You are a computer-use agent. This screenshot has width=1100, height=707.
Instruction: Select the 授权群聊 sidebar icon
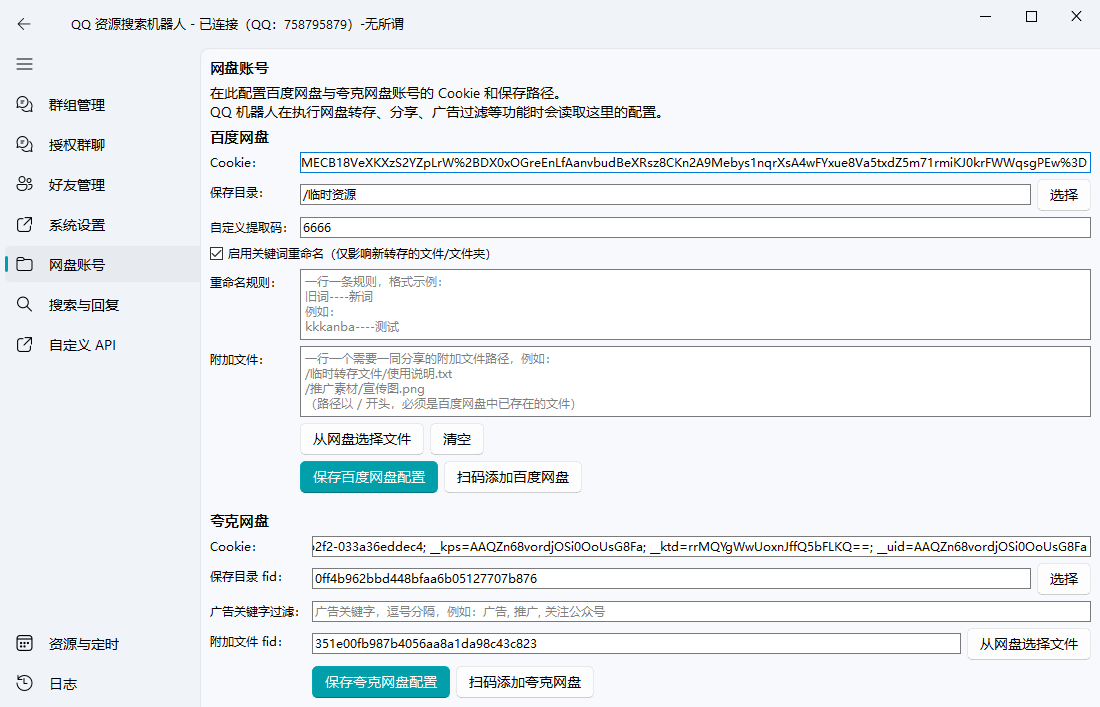coord(22,144)
